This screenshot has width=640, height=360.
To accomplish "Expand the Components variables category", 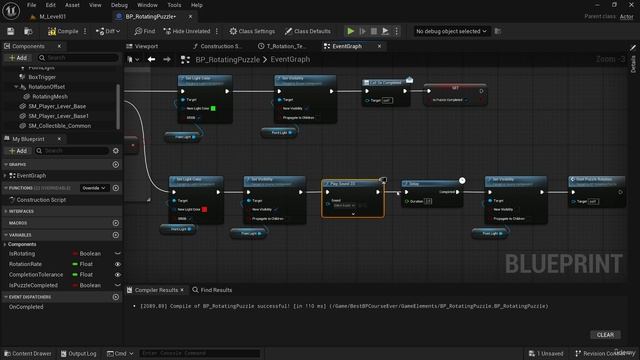I will point(5,244).
